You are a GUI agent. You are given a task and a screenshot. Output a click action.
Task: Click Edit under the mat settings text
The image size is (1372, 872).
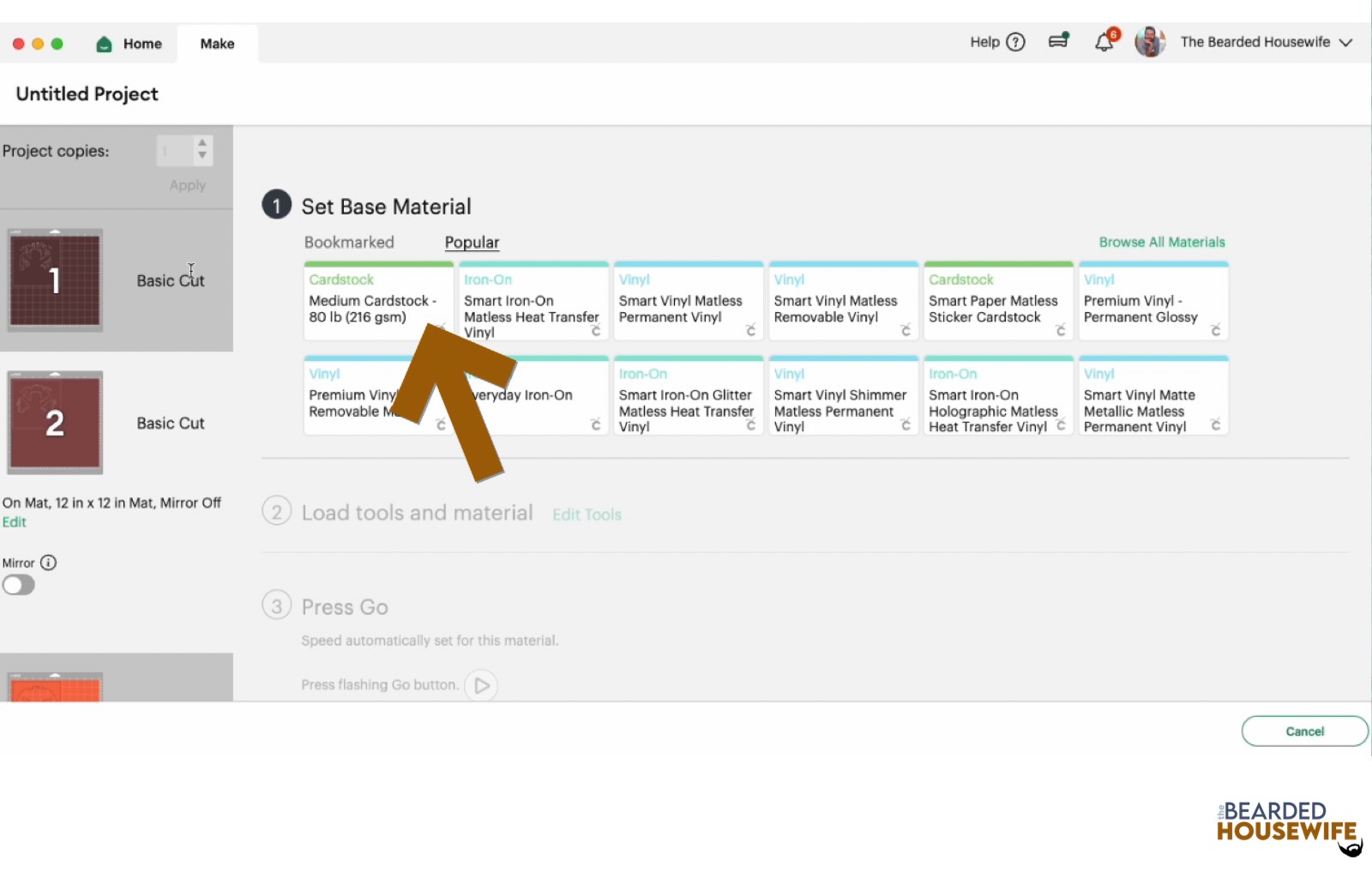14,521
